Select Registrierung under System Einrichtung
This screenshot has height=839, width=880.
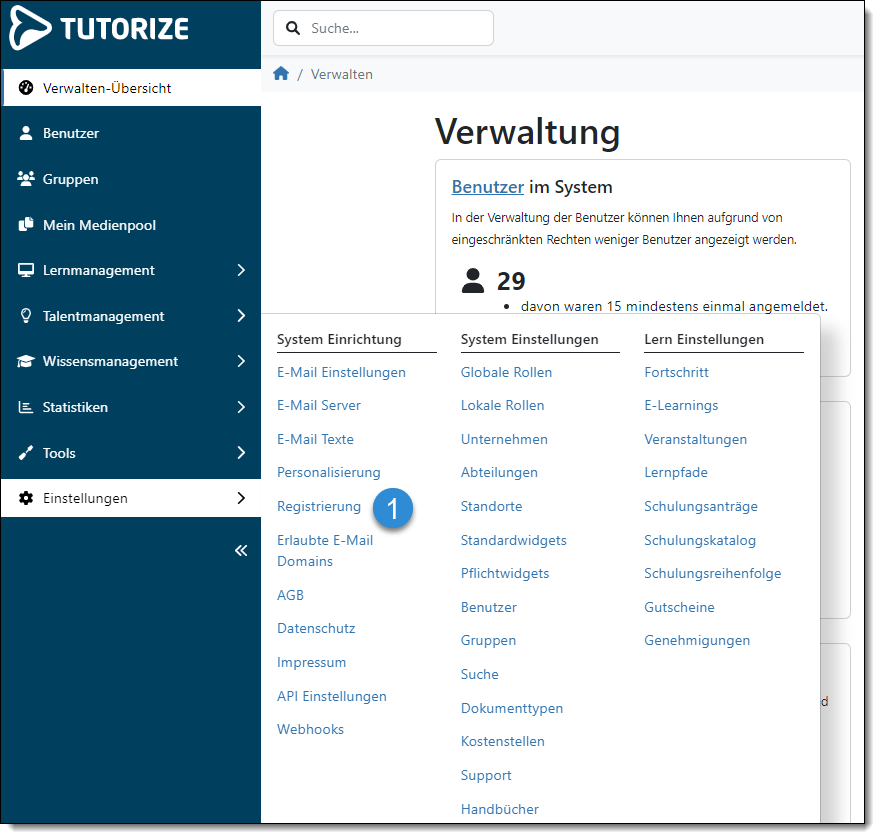[x=319, y=507]
